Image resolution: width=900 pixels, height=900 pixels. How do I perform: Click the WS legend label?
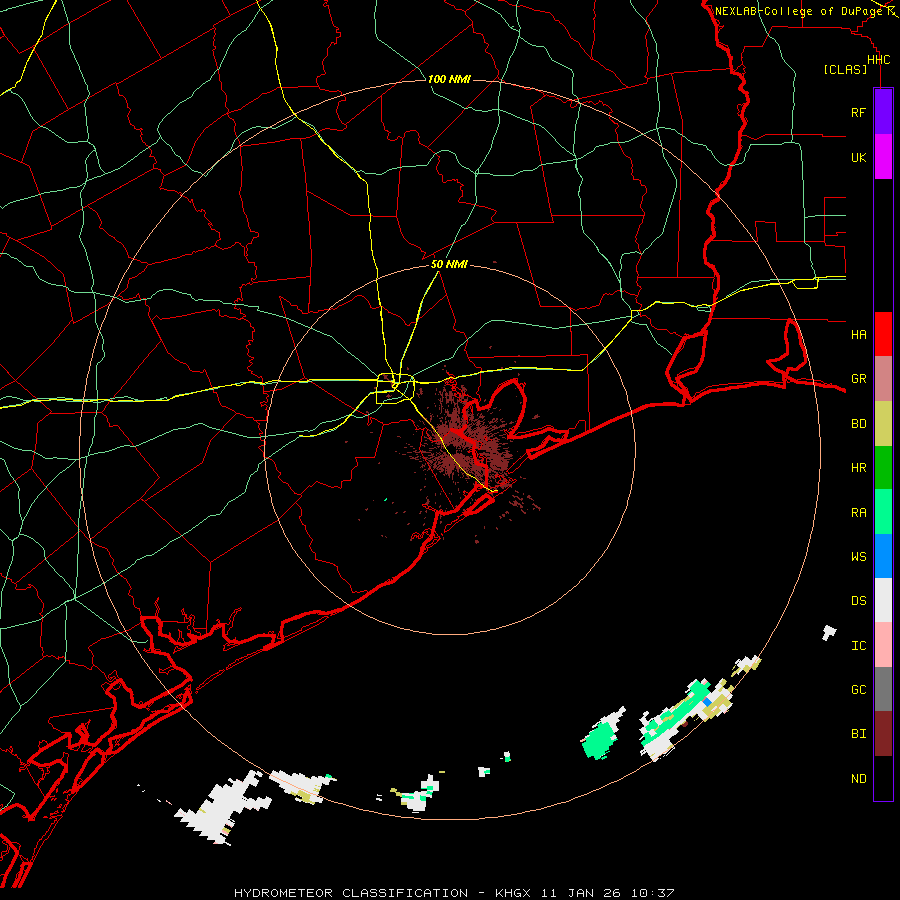858,556
